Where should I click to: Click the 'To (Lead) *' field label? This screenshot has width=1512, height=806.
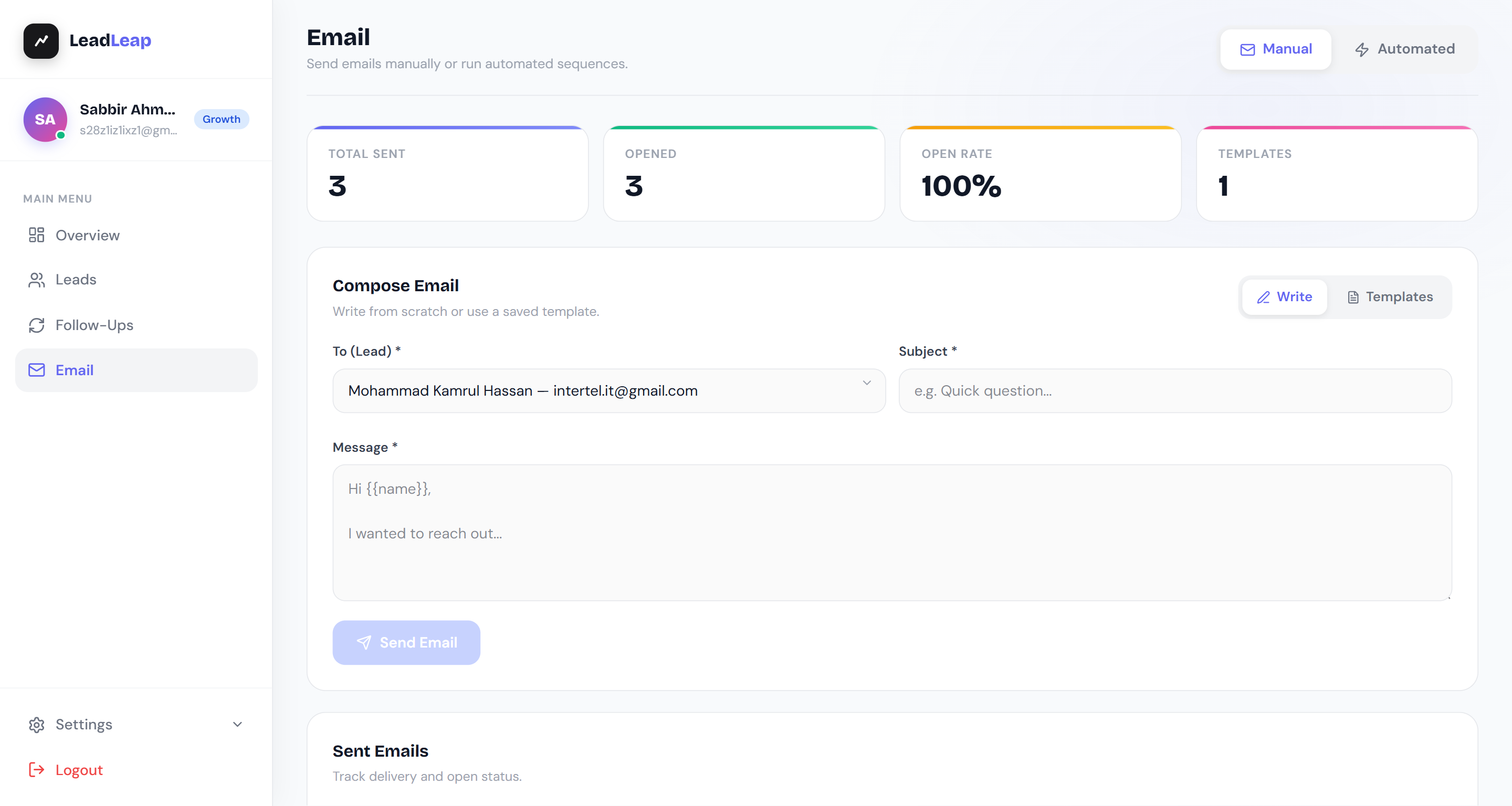[x=367, y=352]
